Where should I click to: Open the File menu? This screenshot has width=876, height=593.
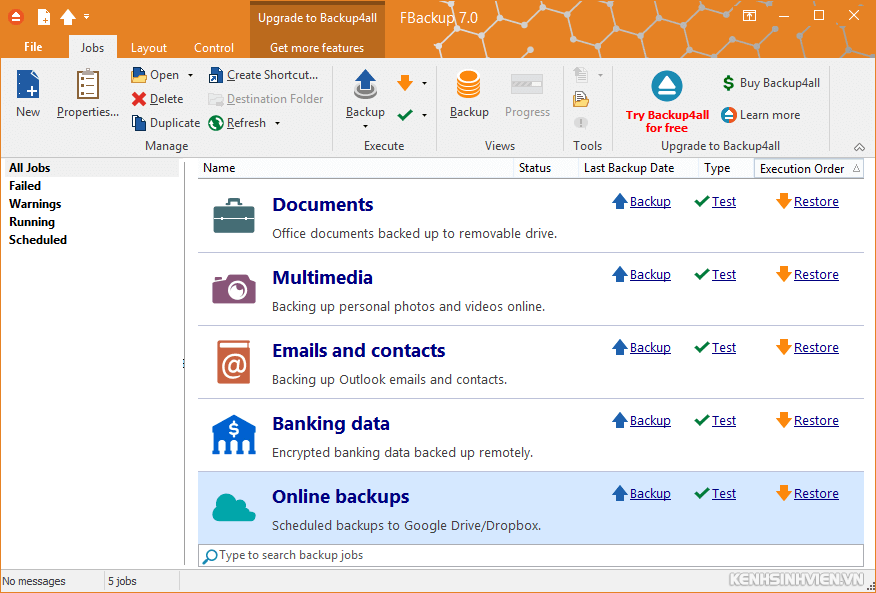point(34,47)
